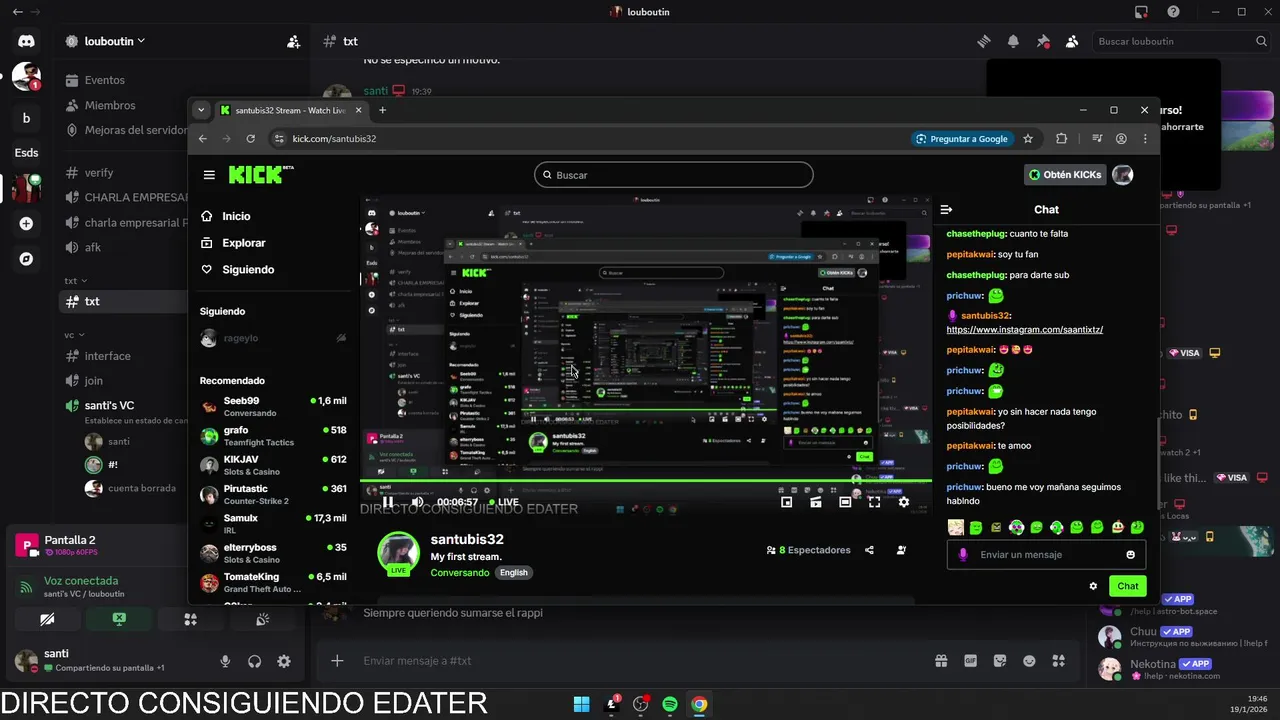Open Discord direct messages home icon
The width and height of the screenshot is (1280, 720).
click(26, 41)
